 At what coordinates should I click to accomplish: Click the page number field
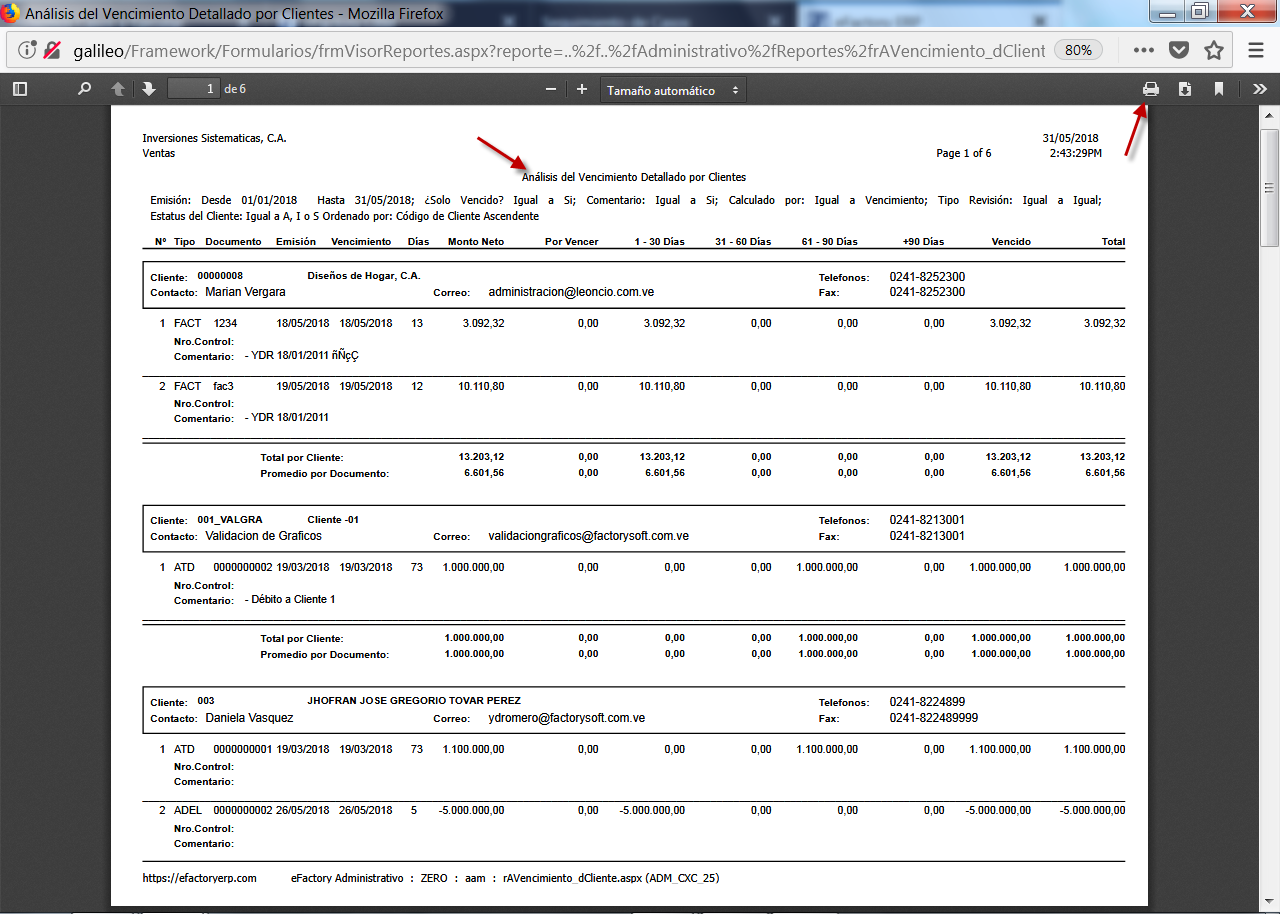pyautogui.click(x=194, y=89)
